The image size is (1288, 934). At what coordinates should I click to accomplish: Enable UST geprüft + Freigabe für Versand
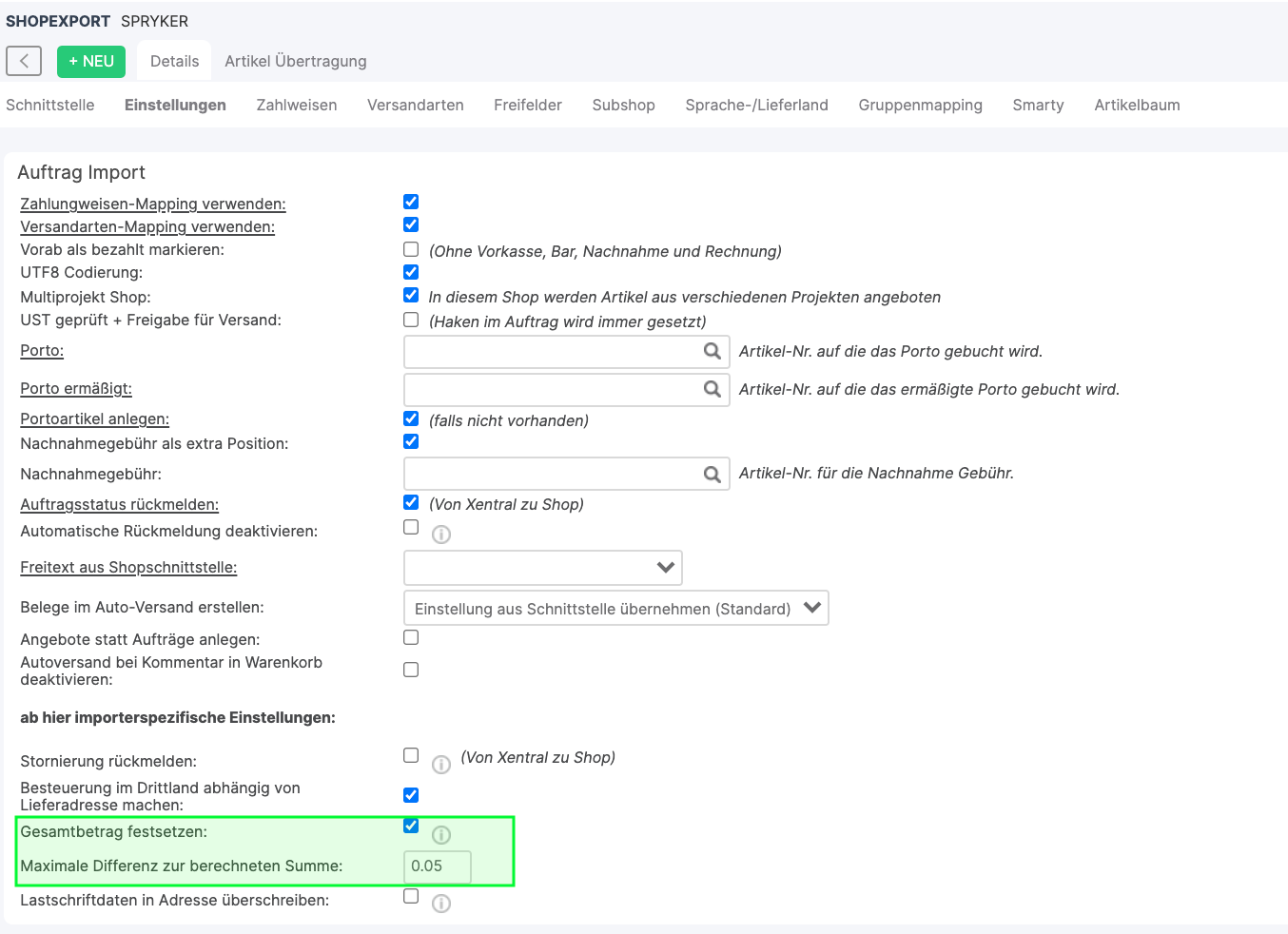click(x=411, y=320)
